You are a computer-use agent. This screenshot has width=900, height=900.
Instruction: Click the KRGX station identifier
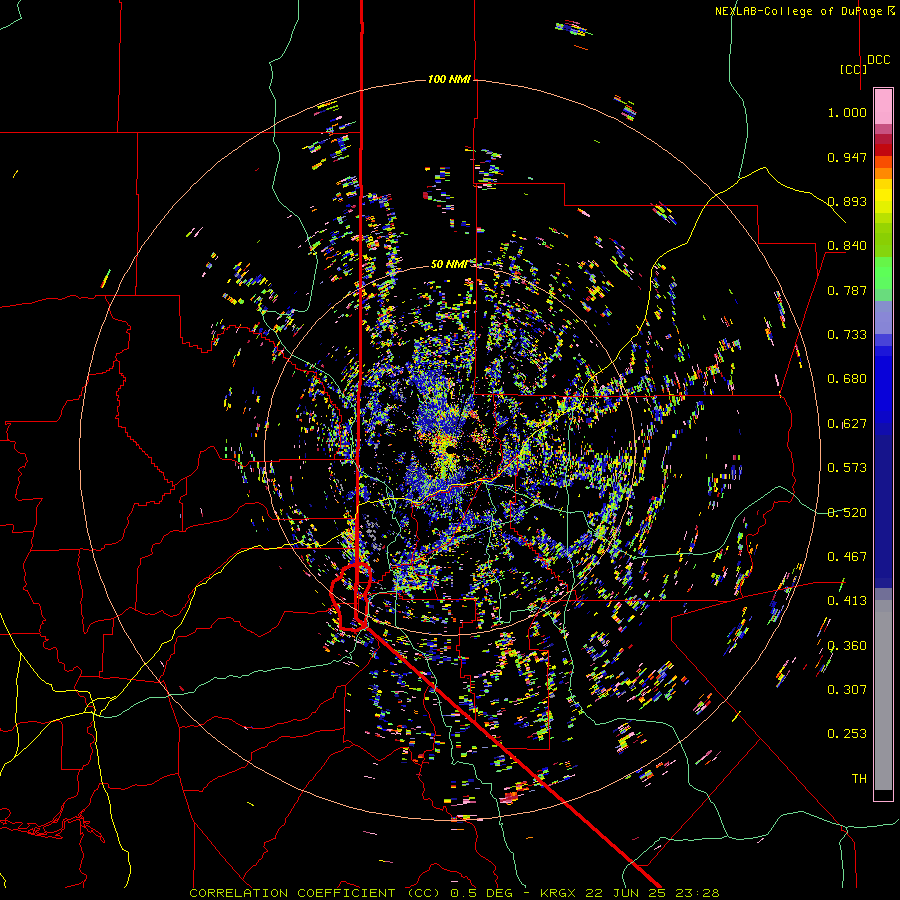click(x=557, y=893)
